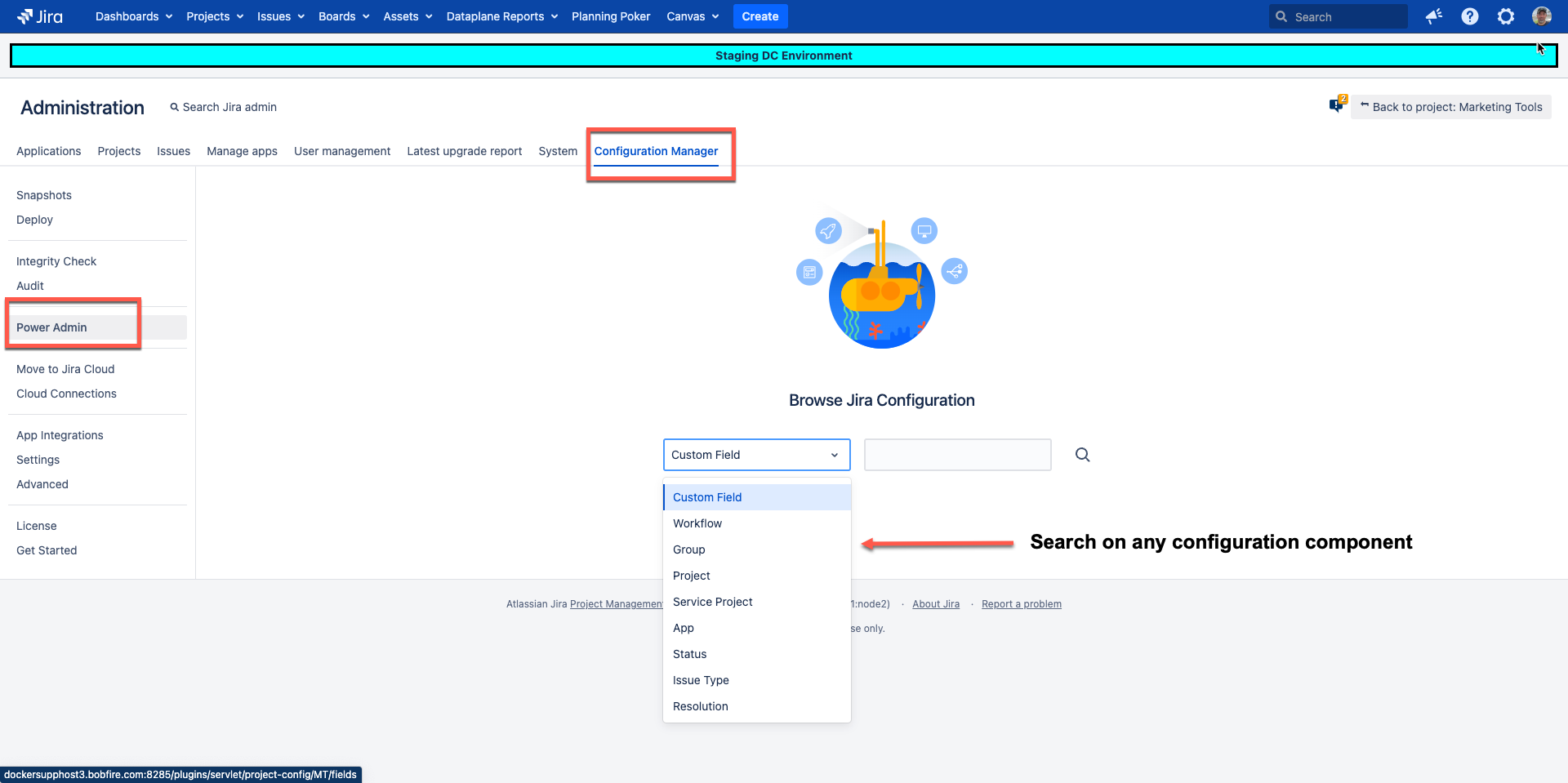
Task: Open the Custom Field component dropdown
Action: [755, 455]
